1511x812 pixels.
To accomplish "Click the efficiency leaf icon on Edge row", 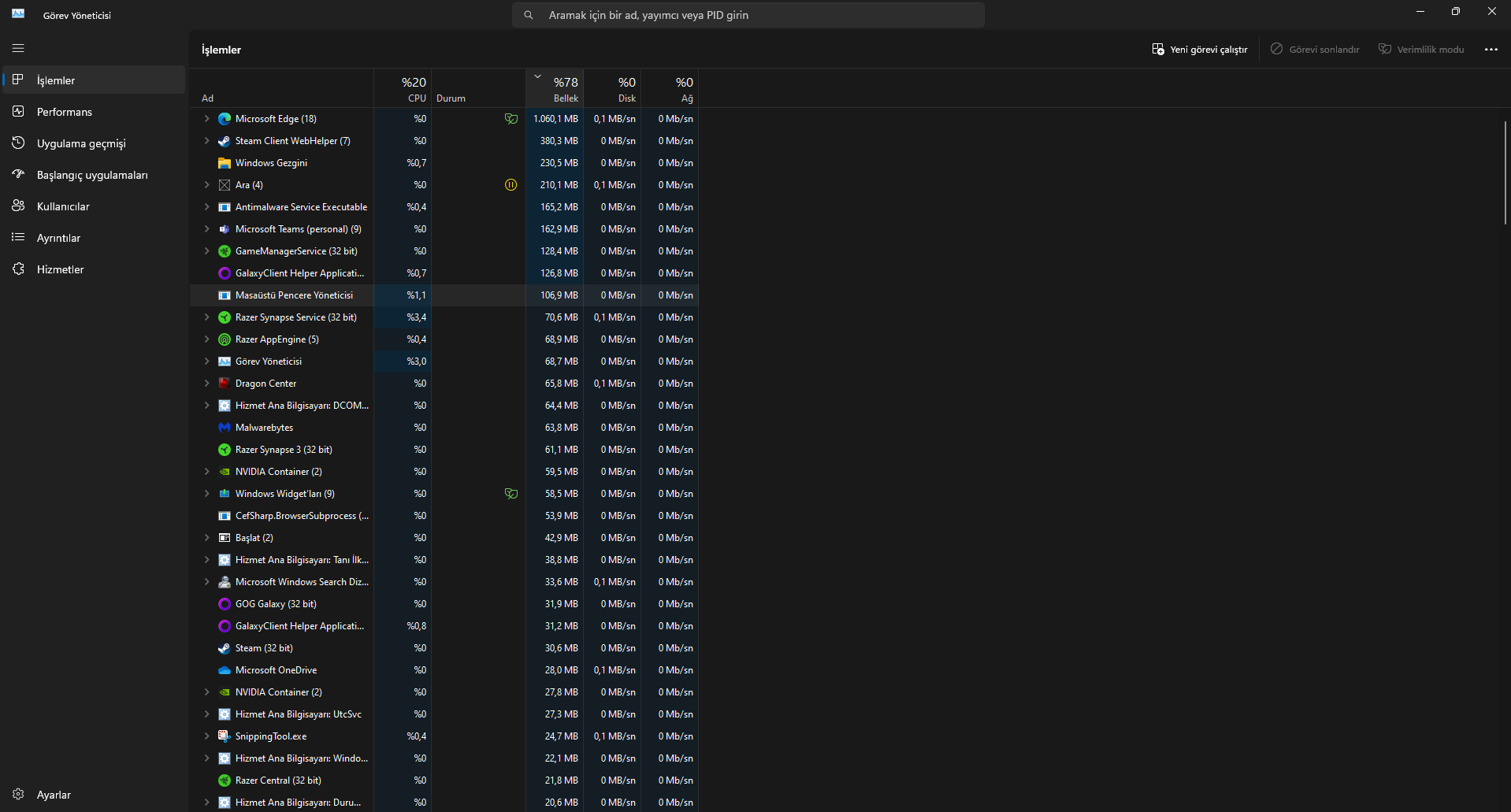I will [x=511, y=119].
